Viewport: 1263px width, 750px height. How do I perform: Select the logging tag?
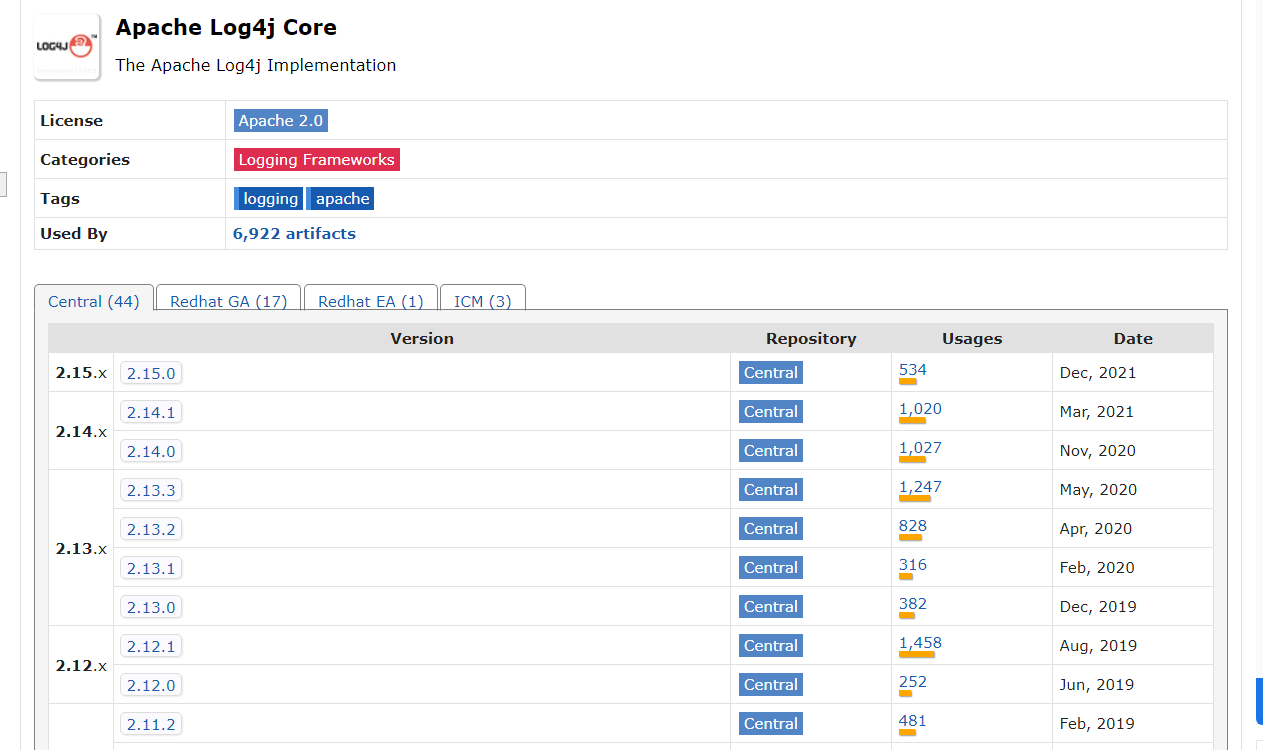click(x=269, y=199)
